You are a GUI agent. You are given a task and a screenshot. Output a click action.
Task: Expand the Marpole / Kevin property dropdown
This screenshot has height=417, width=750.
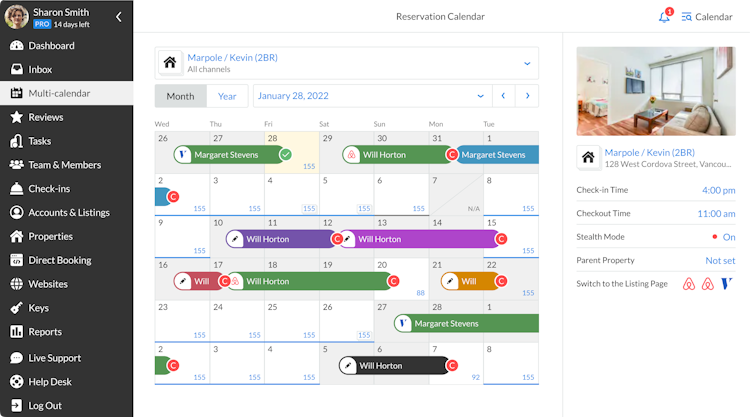(527, 63)
